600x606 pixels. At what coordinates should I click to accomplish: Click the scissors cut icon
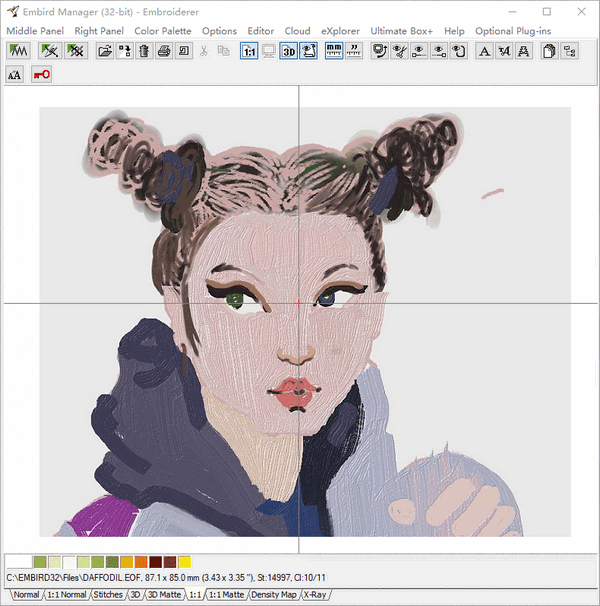(205, 51)
